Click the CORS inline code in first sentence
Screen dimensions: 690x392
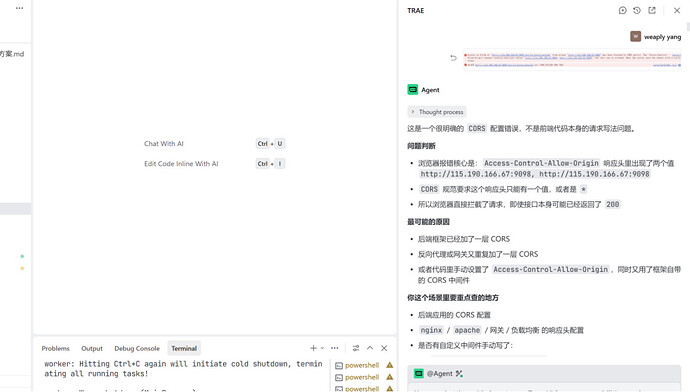pos(477,128)
